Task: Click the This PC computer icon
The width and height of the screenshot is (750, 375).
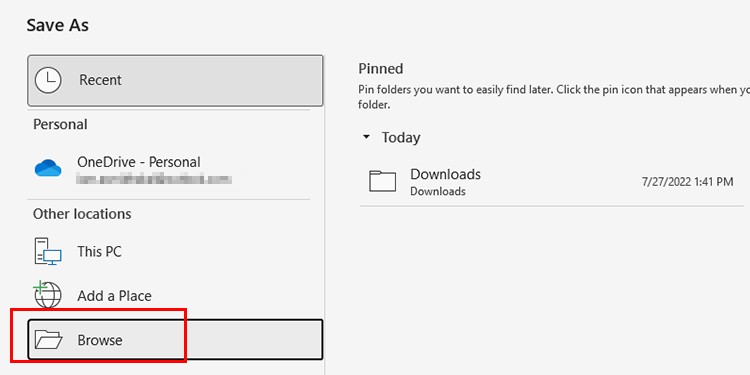Action: pyautogui.click(x=48, y=251)
